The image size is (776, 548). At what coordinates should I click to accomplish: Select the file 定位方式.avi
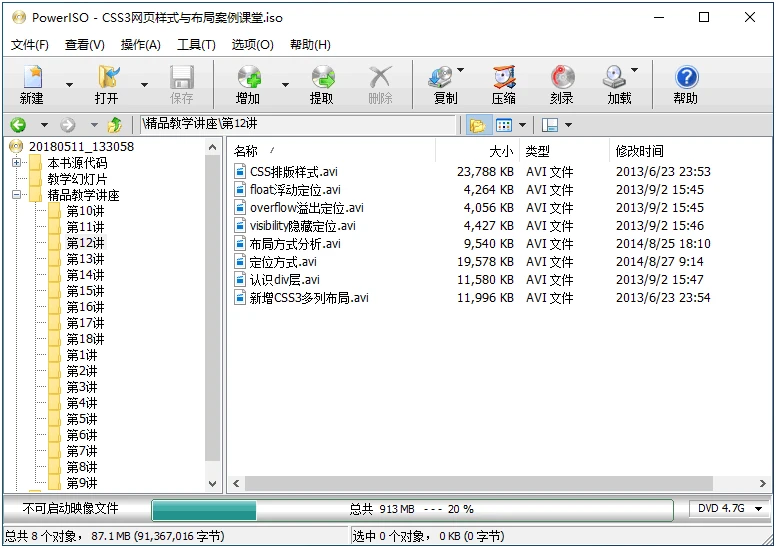283,261
